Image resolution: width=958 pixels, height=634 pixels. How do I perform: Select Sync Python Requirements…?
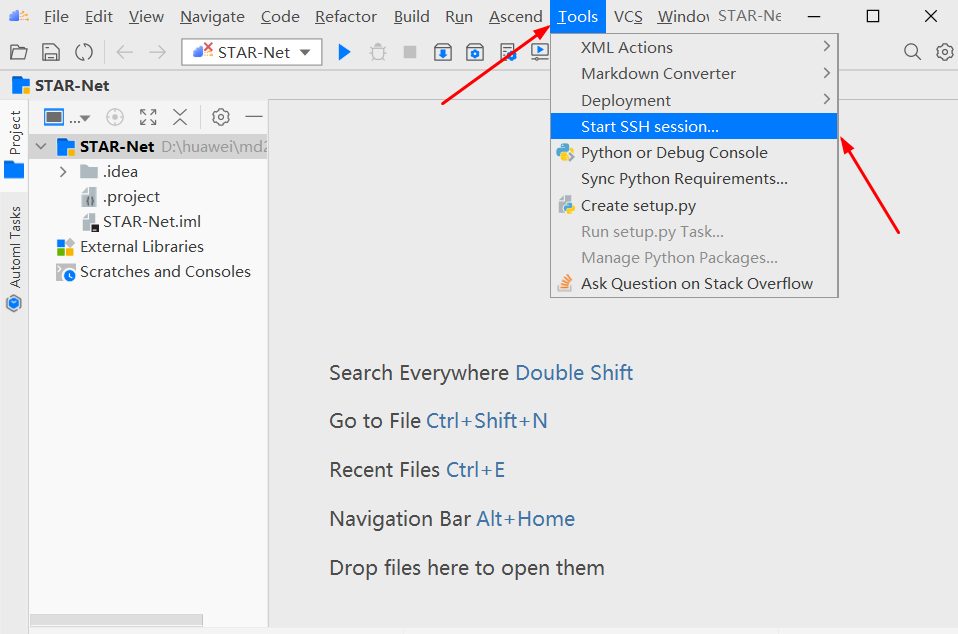(693, 178)
